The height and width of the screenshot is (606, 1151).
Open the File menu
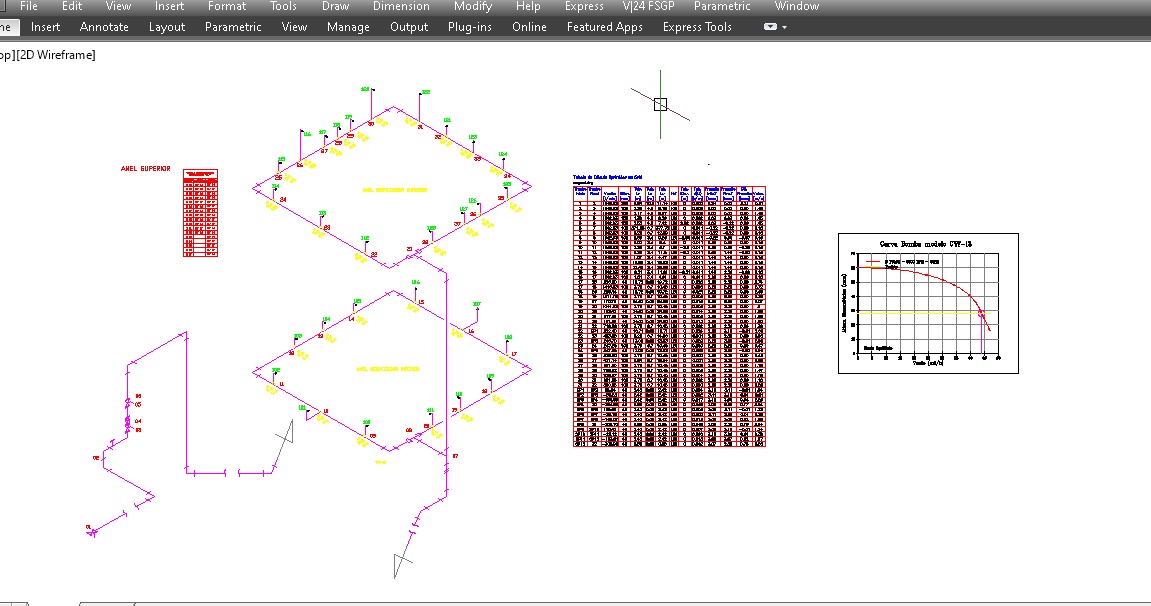[29, 6]
